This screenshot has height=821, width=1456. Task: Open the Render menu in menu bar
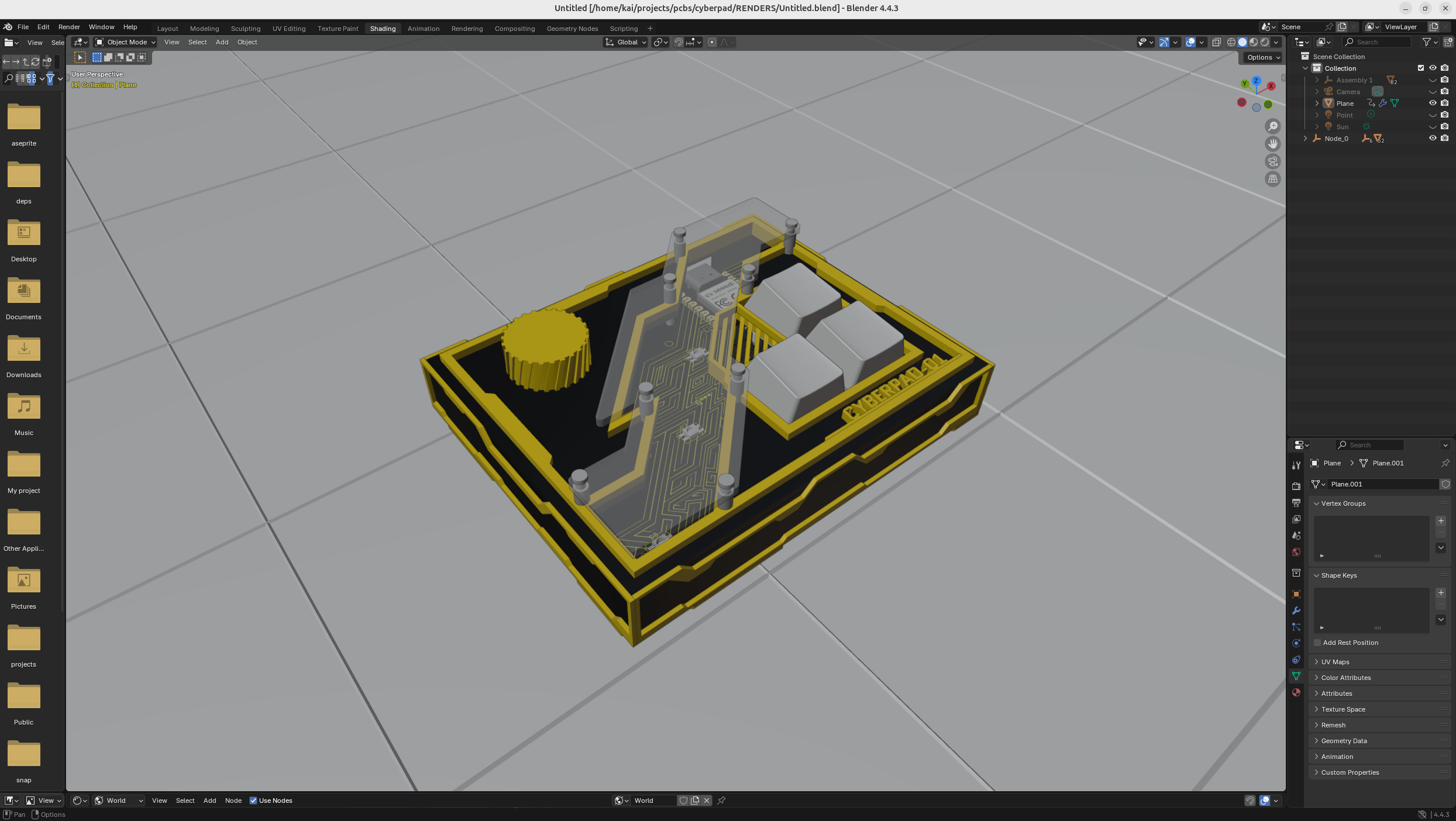pyautogui.click(x=69, y=27)
